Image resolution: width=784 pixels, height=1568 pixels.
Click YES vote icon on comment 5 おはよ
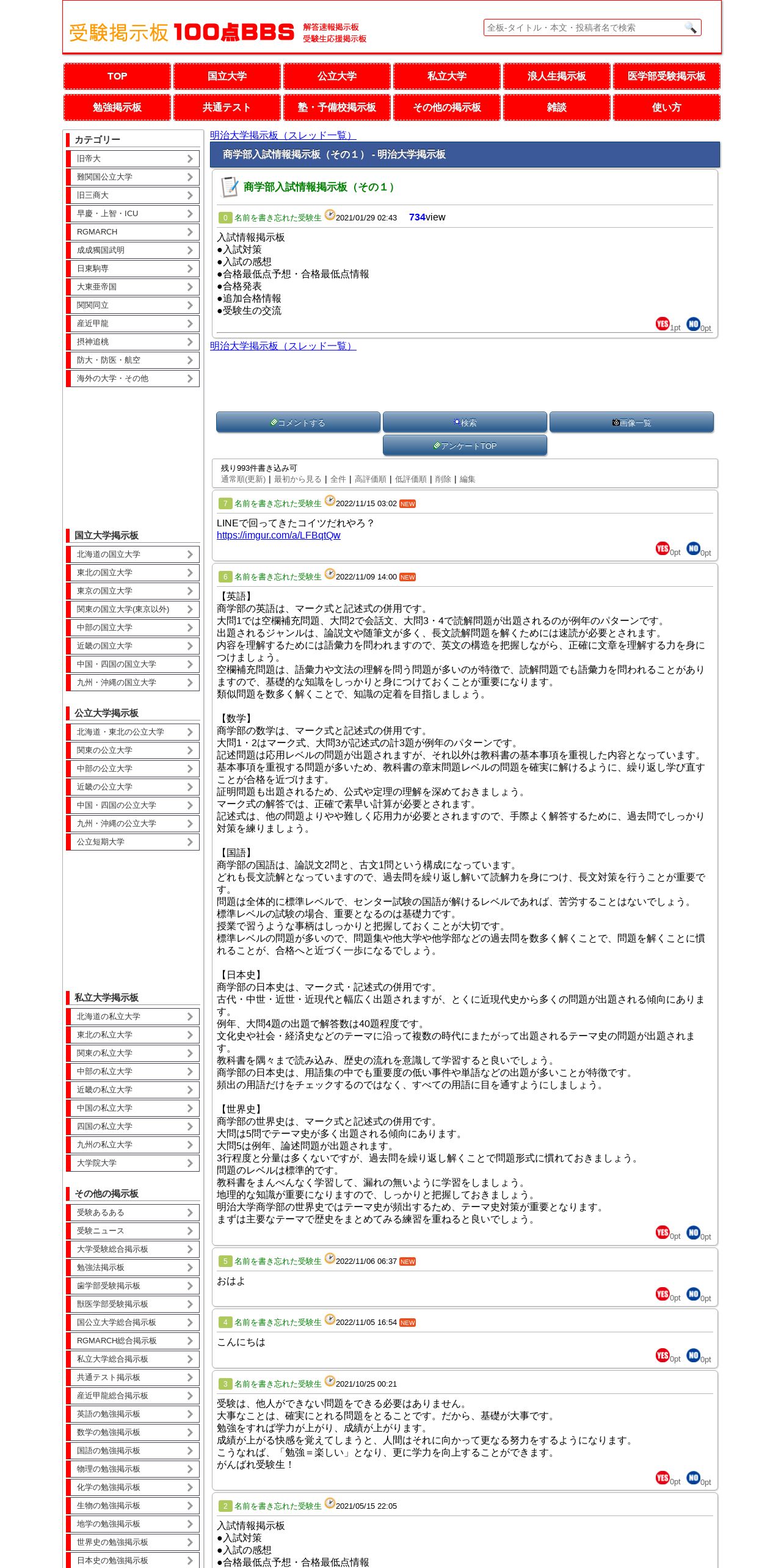[662, 1294]
